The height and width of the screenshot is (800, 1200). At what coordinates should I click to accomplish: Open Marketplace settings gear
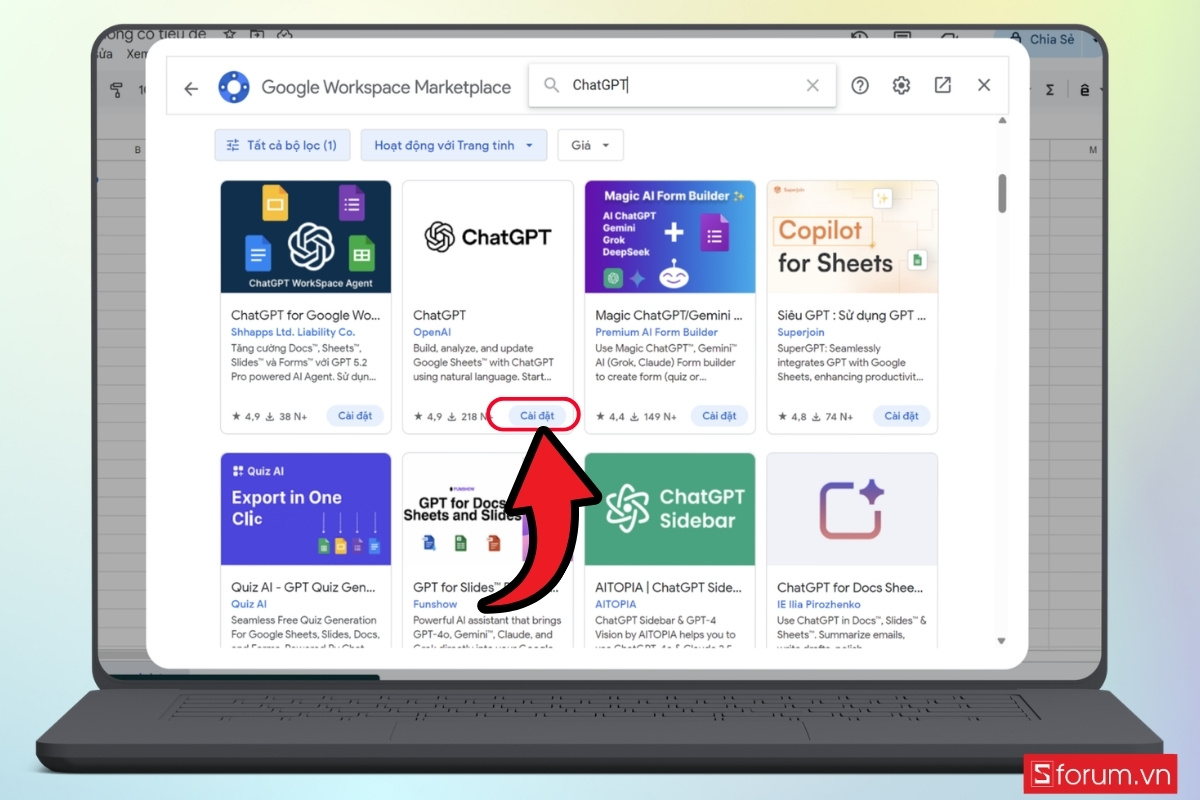click(901, 86)
